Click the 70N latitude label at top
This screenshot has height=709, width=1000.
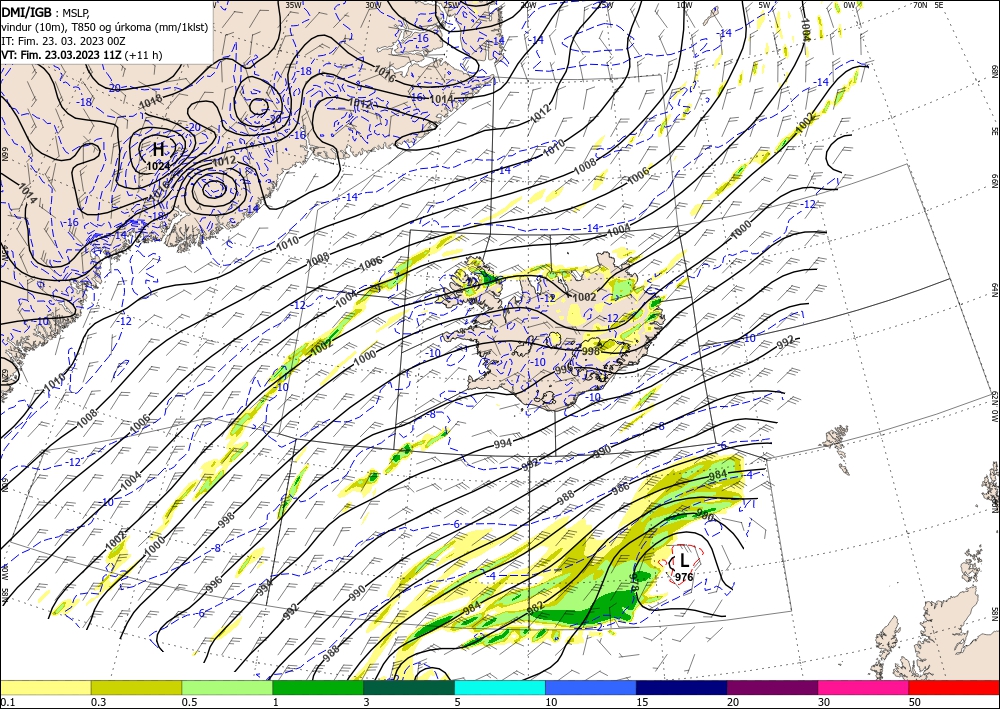920,5
